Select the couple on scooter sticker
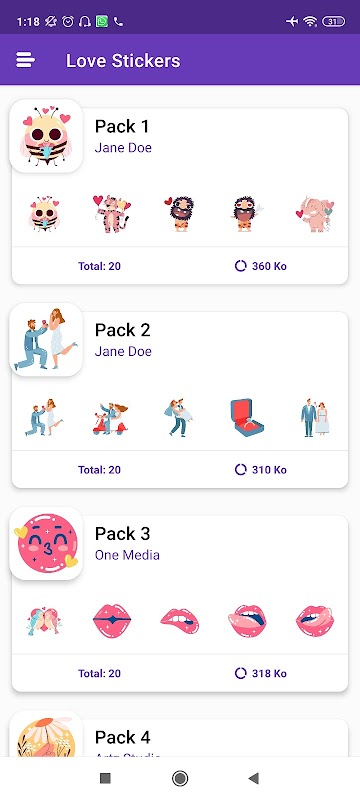The width and height of the screenshot is (360, 800). coord(111,418)
